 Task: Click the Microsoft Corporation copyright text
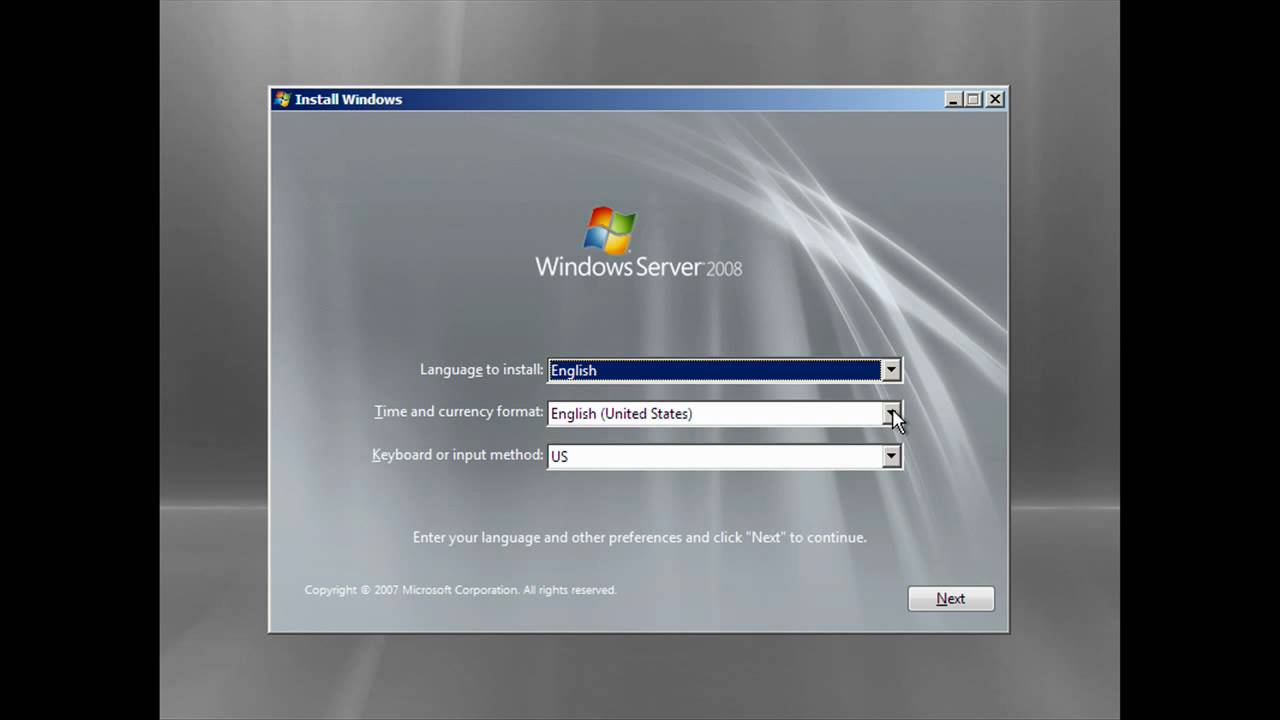point(460,590)
